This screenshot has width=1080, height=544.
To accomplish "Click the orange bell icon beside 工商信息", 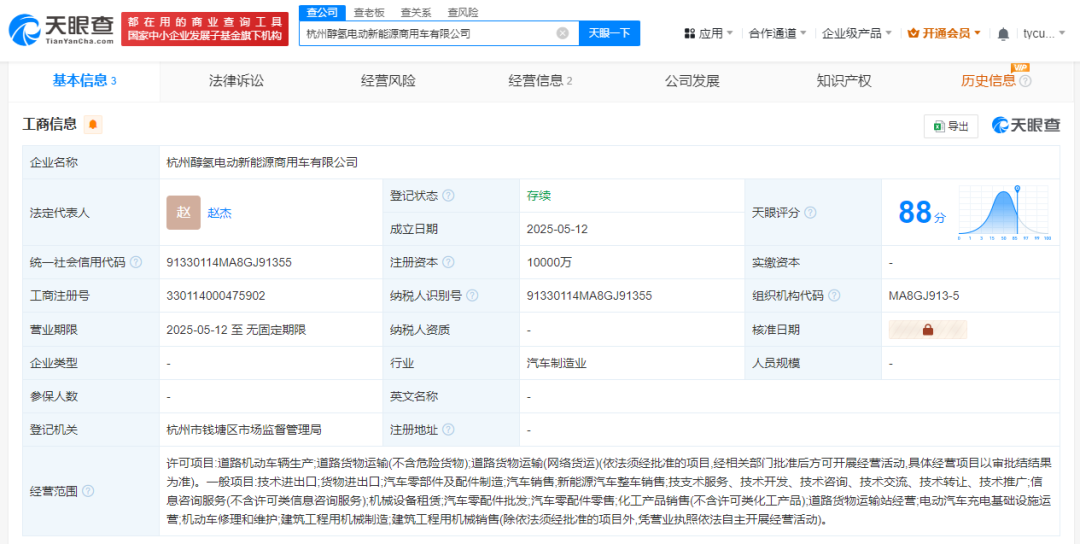I will [x=93, y=125].
